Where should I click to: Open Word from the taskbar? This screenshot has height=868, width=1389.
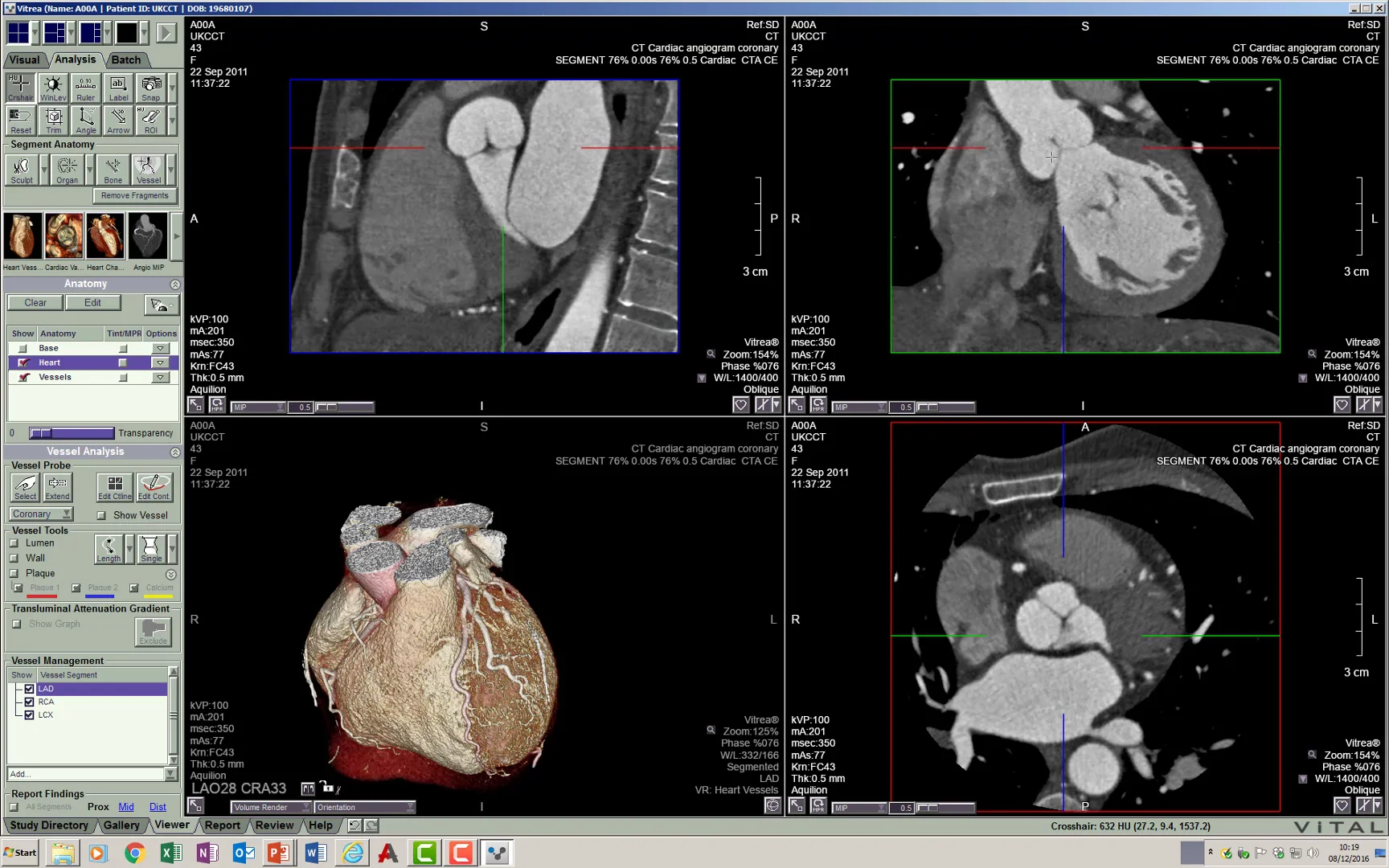click(316, 853)
